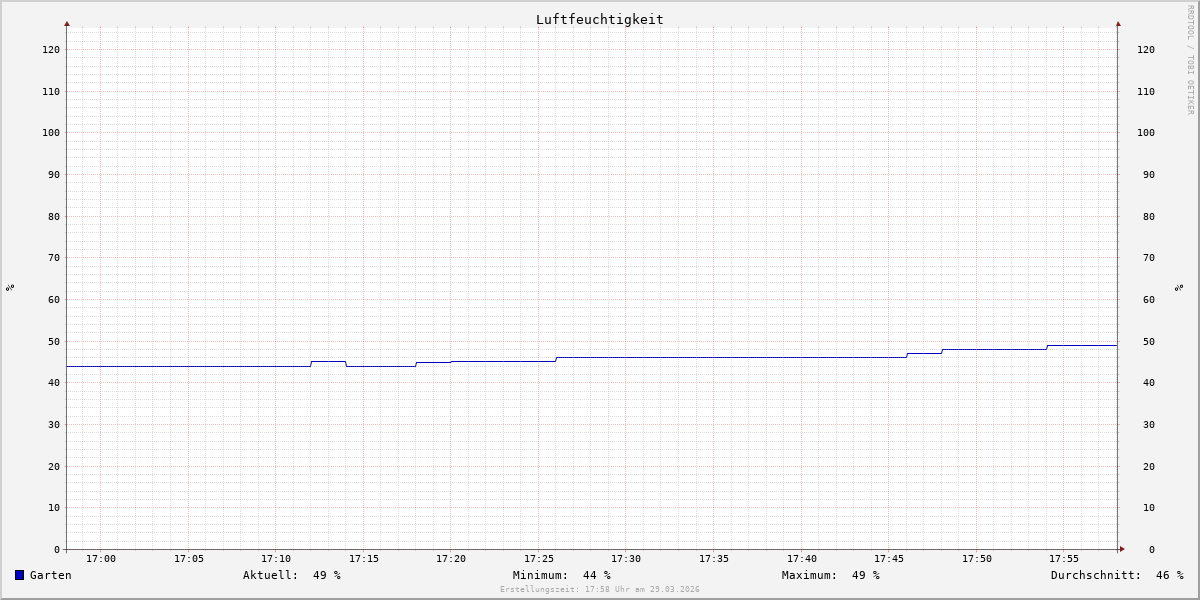
Task: Click the 17:00 time axis label
Action: [x=101, y=559]
